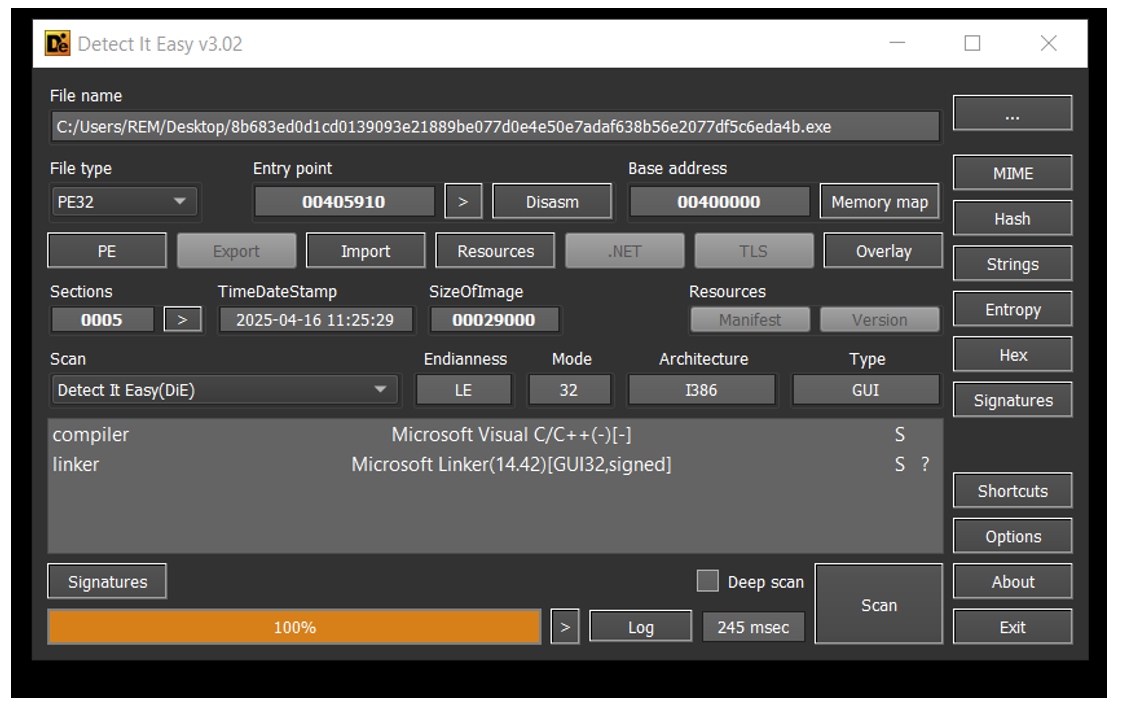Open the Overlay viewer
Viewport: 1129px width, 716px height.
point(883,251)
